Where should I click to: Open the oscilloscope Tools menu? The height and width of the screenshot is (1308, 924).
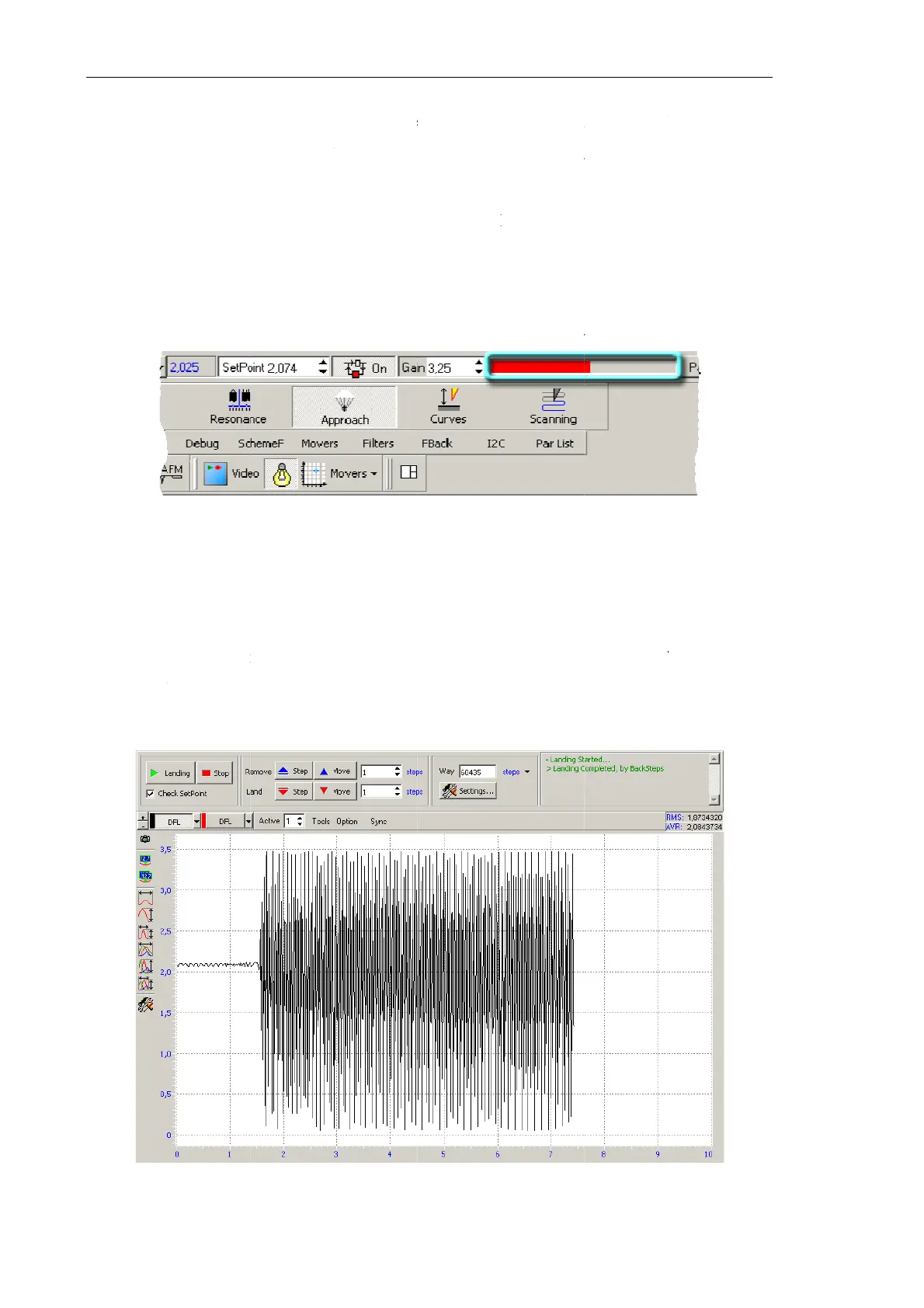[321, 821]
